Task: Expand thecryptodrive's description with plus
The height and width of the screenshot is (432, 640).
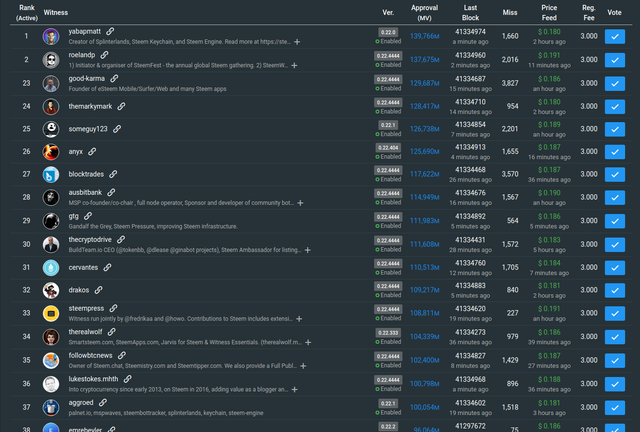Action: (x=308, y=250)
